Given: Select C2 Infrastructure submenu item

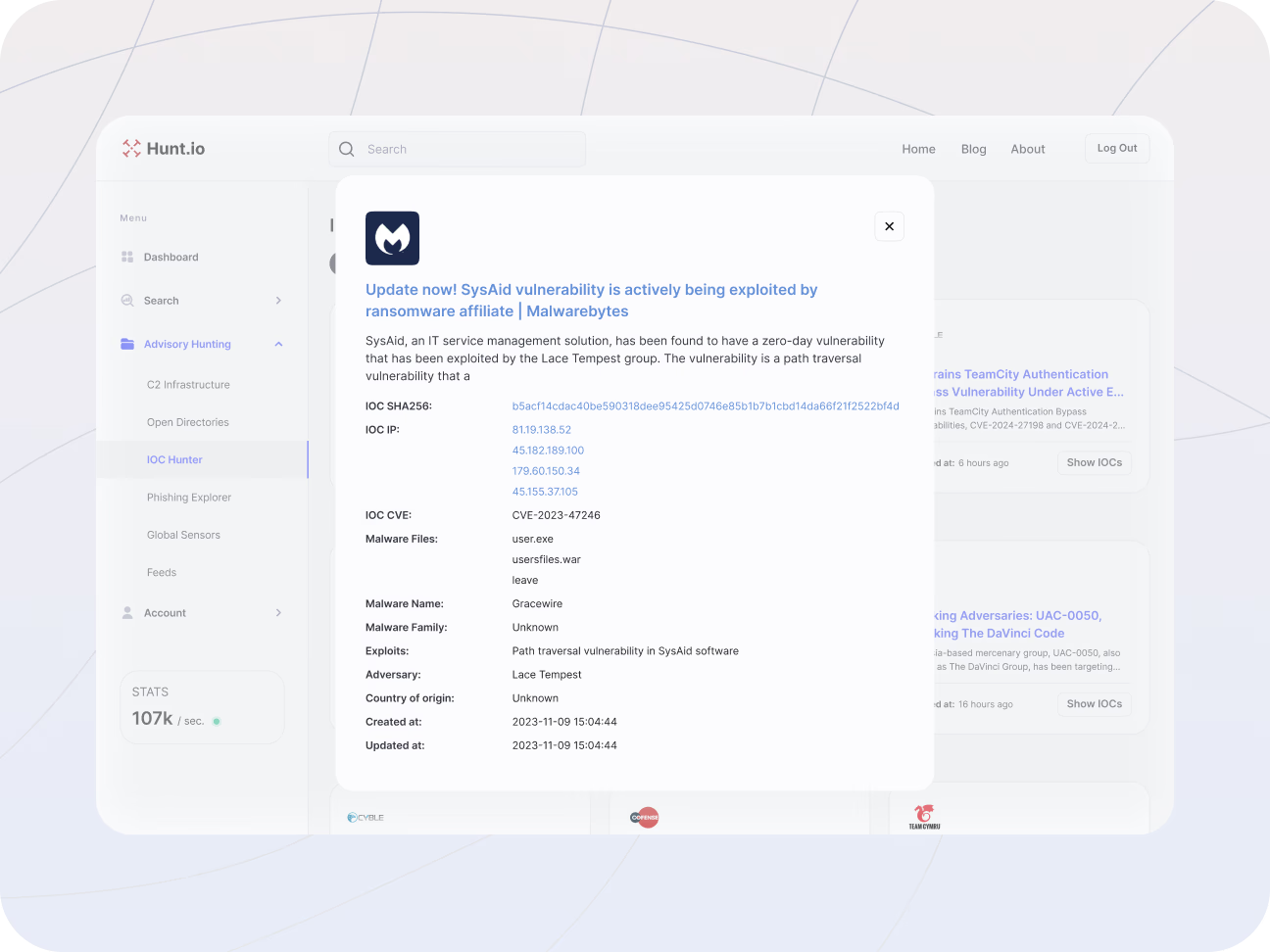Looking at the screenshot, I should click(x=188, y=385).
